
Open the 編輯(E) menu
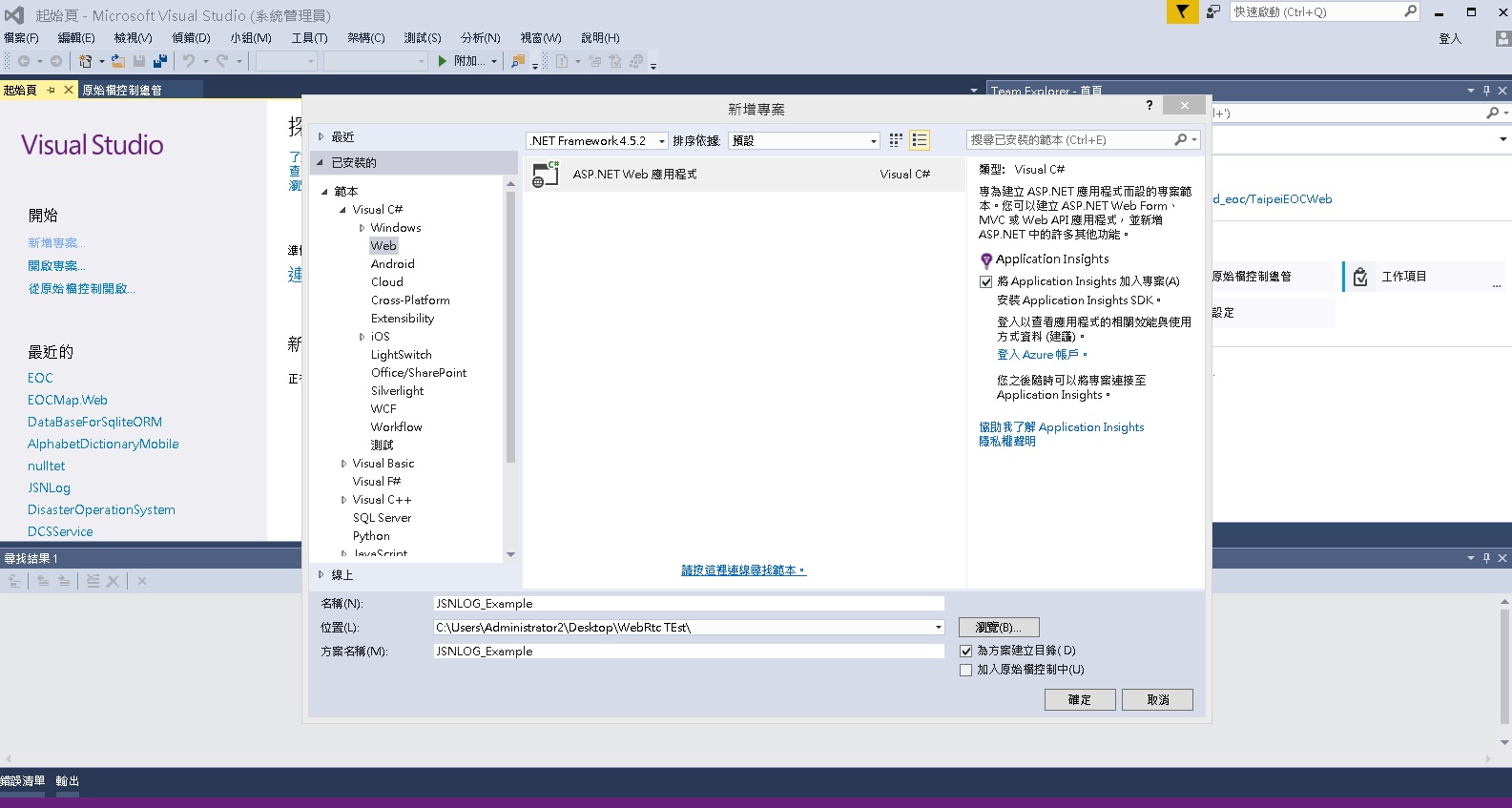tap(76, 38)
